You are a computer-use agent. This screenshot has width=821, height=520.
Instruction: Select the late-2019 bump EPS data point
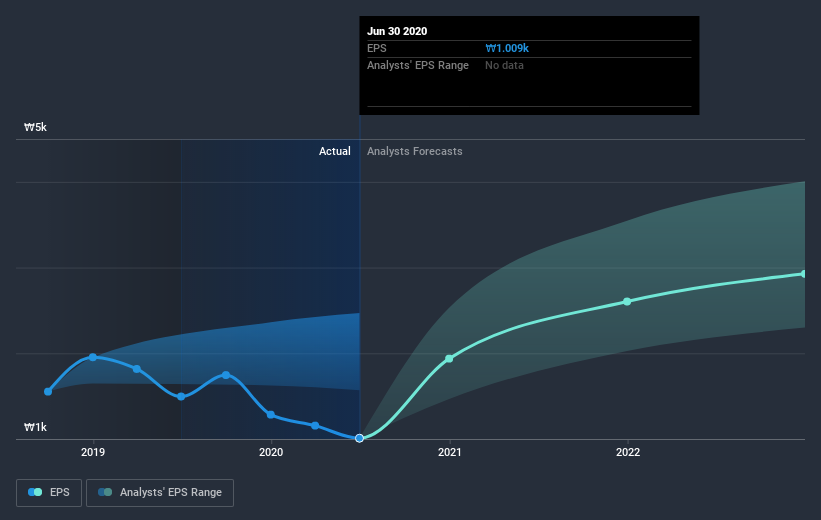point(226,375)
